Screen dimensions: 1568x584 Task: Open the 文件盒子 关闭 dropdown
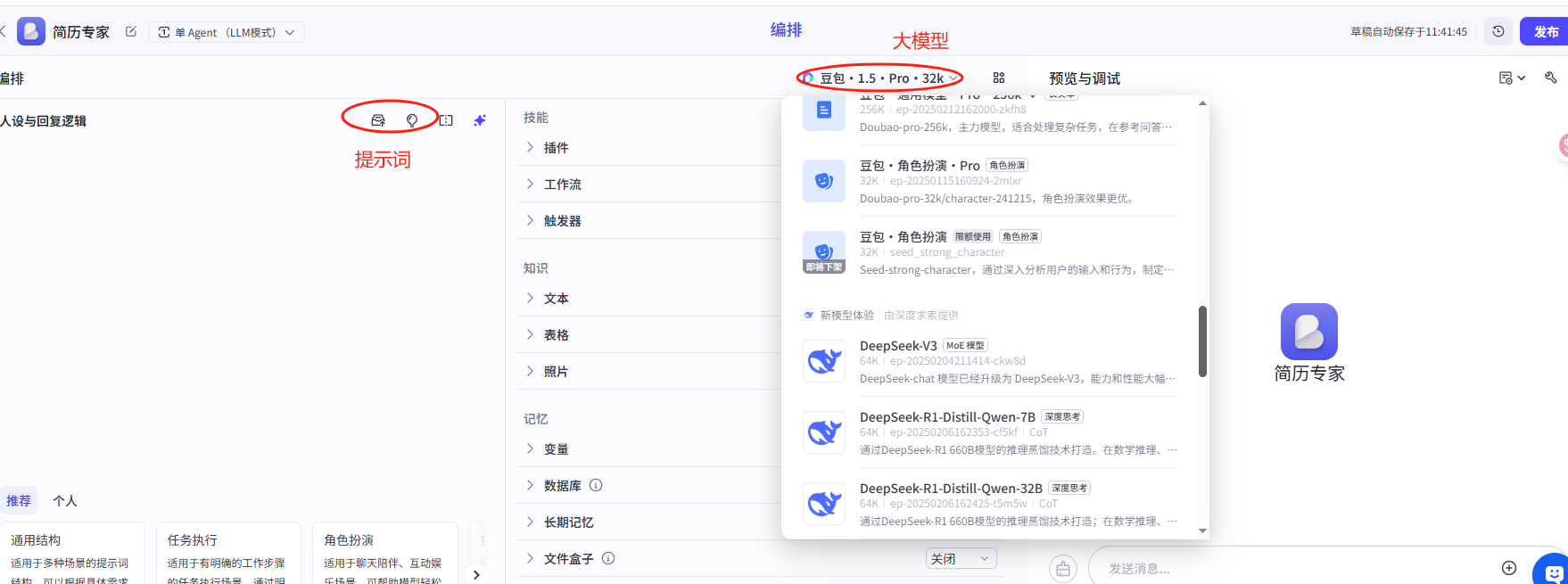[961, 558]
